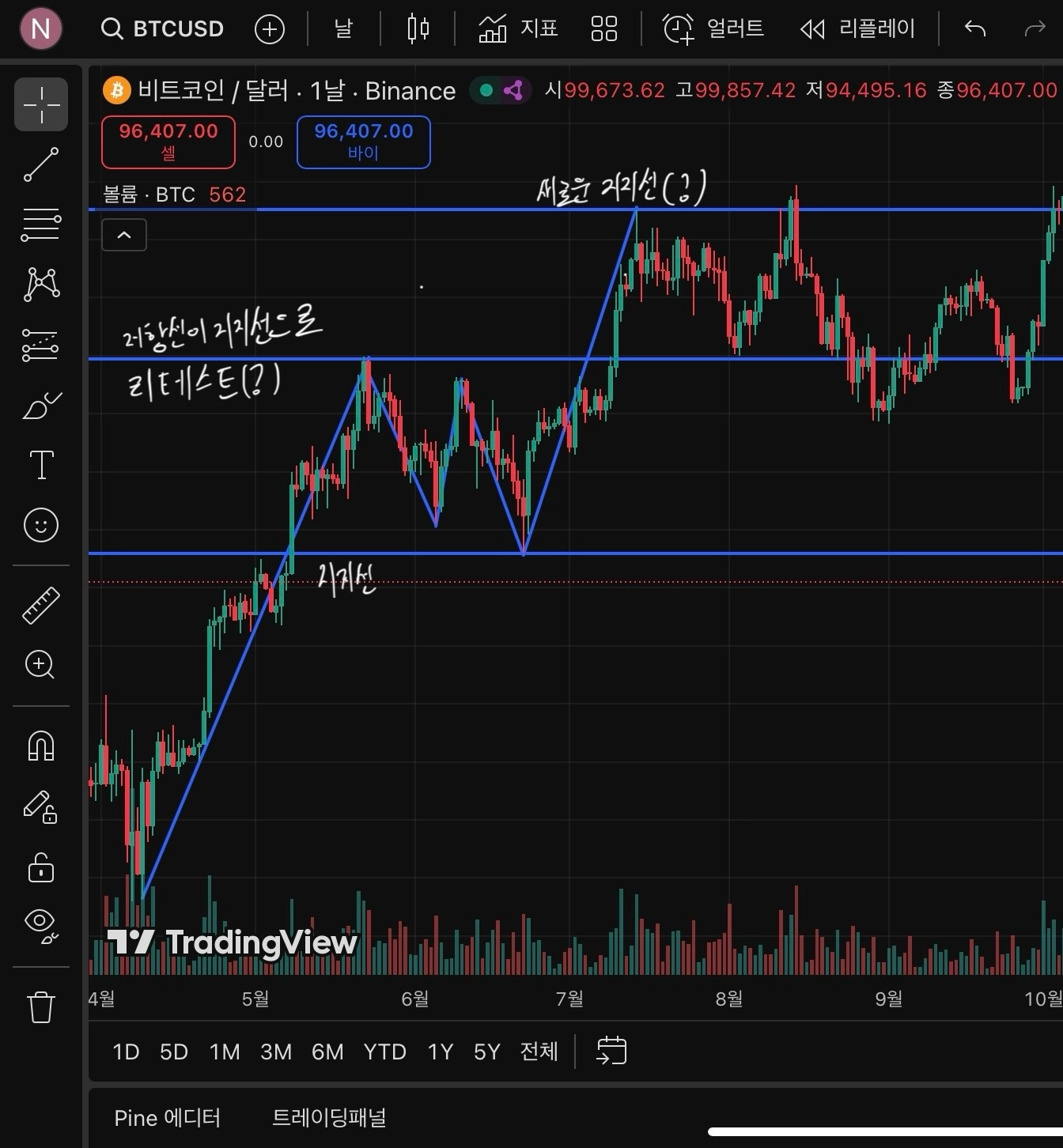Screen dimensions: 1063x1148
Task: Open the emoji and icons tool
Action: [41, 525]
